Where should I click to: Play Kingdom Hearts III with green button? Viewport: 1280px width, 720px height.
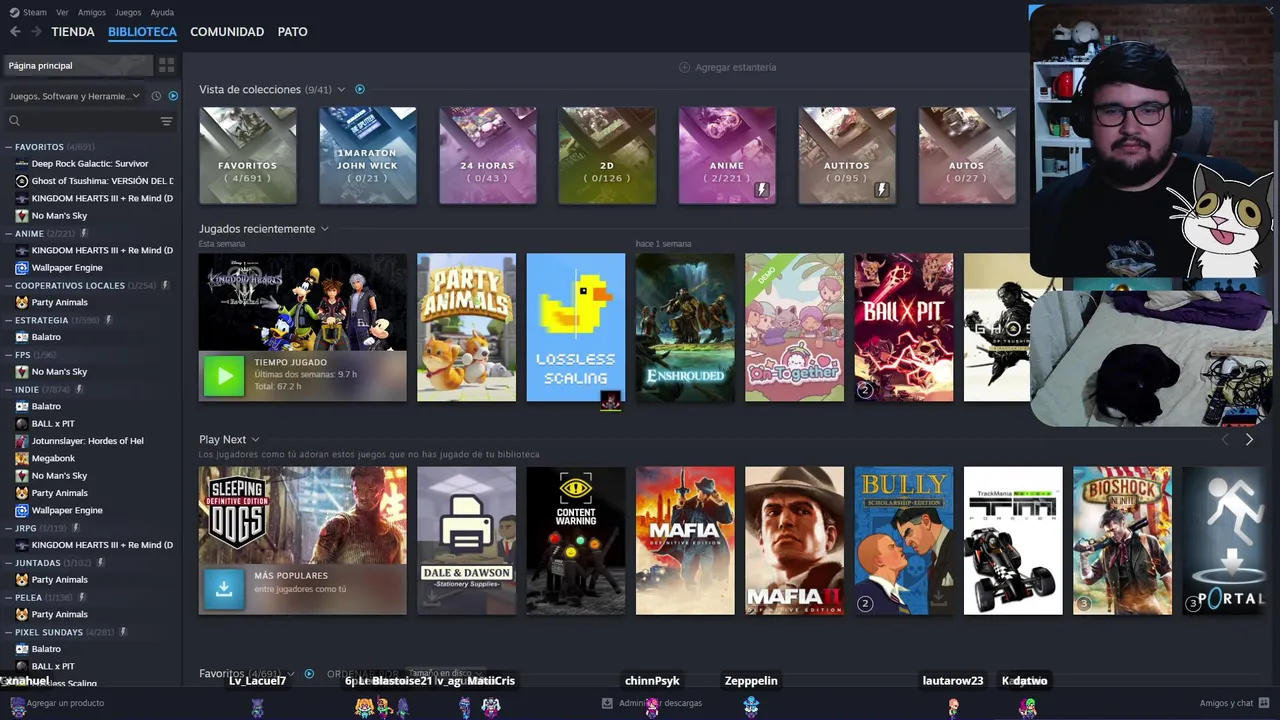[224, 376]
